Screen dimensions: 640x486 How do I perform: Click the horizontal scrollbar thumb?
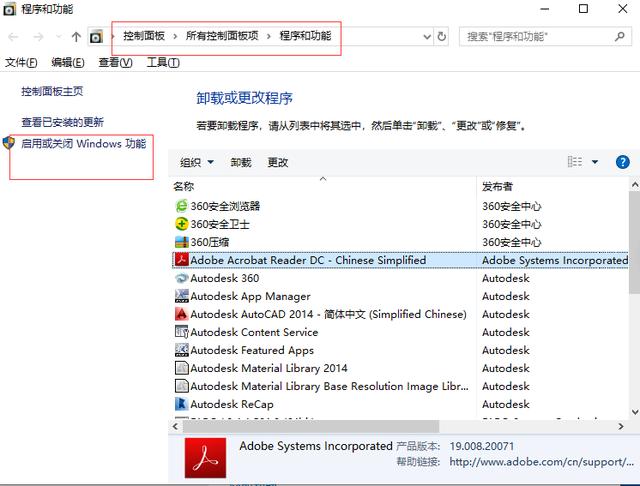[311, 426]
